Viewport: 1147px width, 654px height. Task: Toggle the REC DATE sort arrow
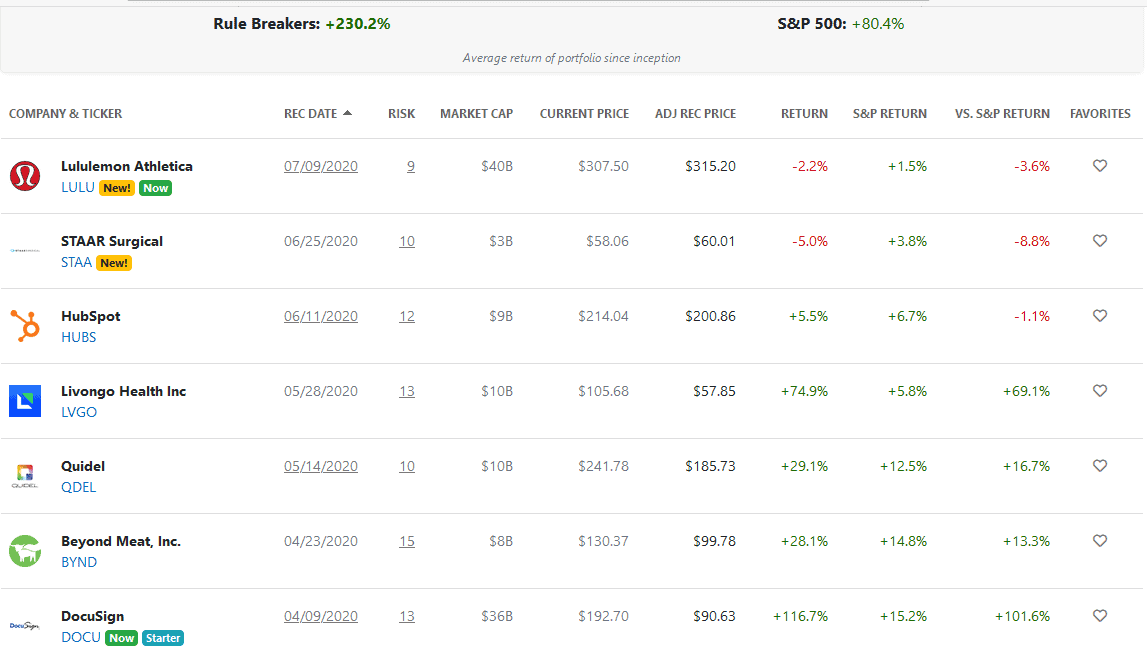347,113
